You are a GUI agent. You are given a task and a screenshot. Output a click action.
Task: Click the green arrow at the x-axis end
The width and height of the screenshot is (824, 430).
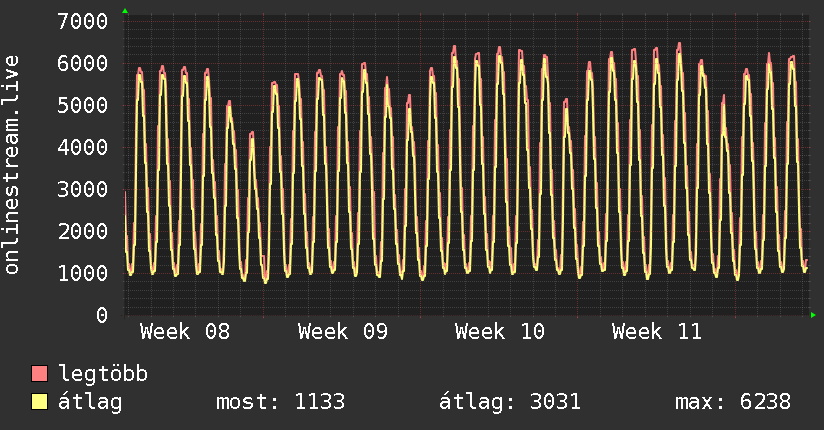[814, 315]
